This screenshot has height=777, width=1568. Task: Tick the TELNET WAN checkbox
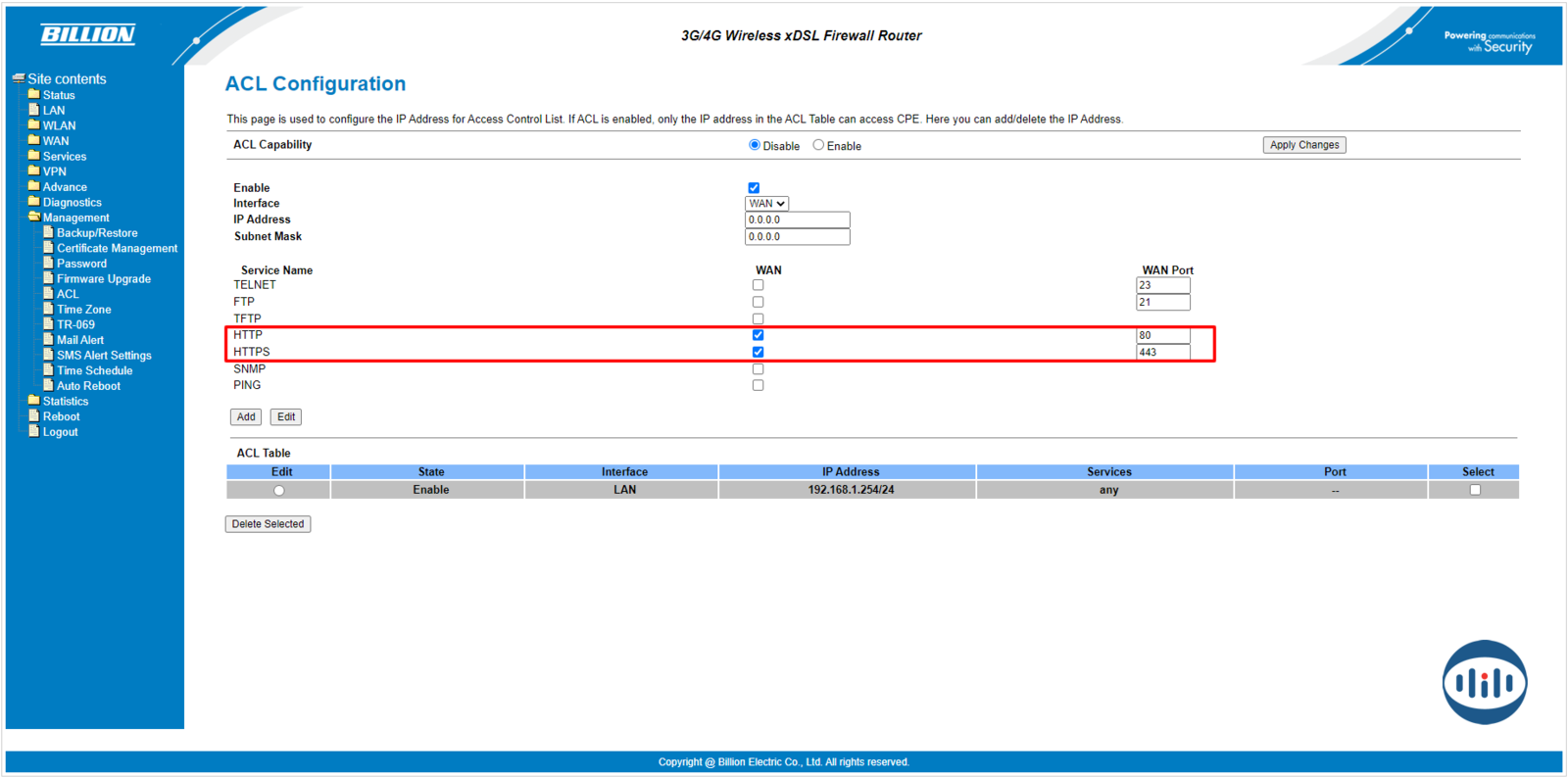758,285
